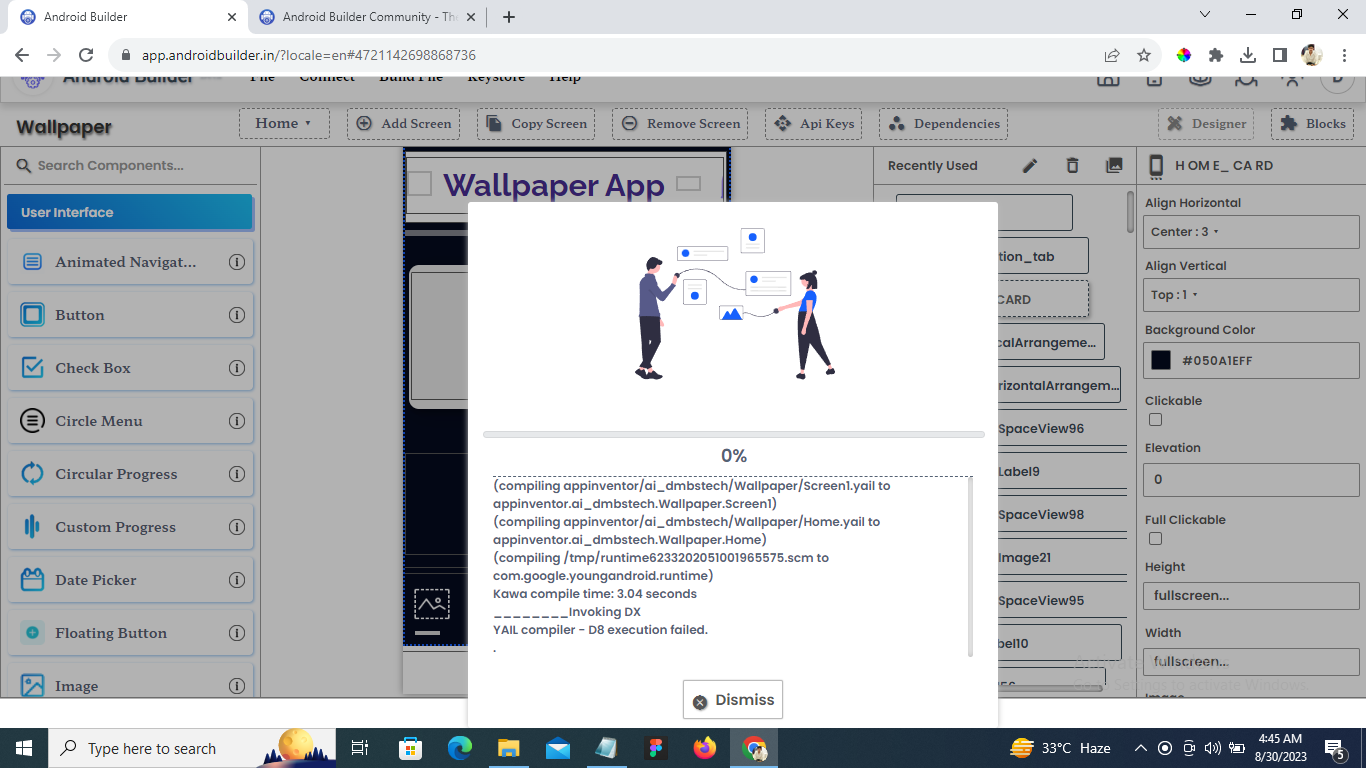Open the Home screen dropdown
The height and width of the screenshot is (768, 1366).
[x=283, y=123]
